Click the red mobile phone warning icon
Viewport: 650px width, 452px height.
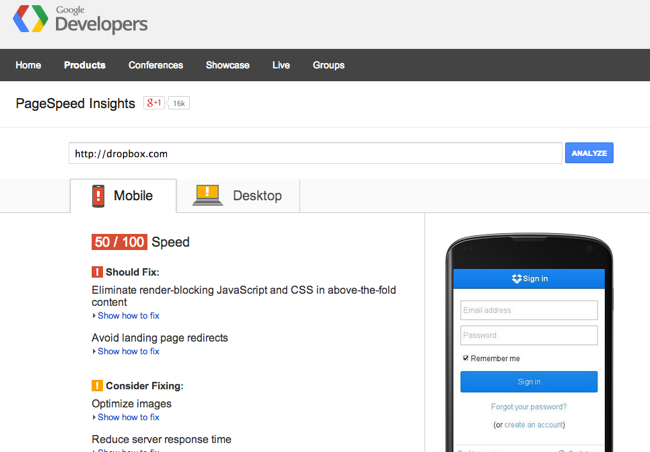98,196
